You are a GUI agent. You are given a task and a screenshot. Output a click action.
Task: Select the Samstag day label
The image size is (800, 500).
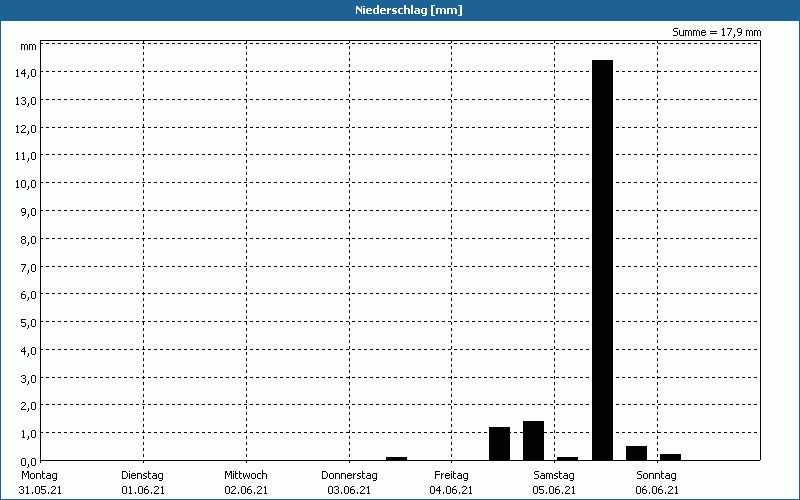(x=554, y=476)
